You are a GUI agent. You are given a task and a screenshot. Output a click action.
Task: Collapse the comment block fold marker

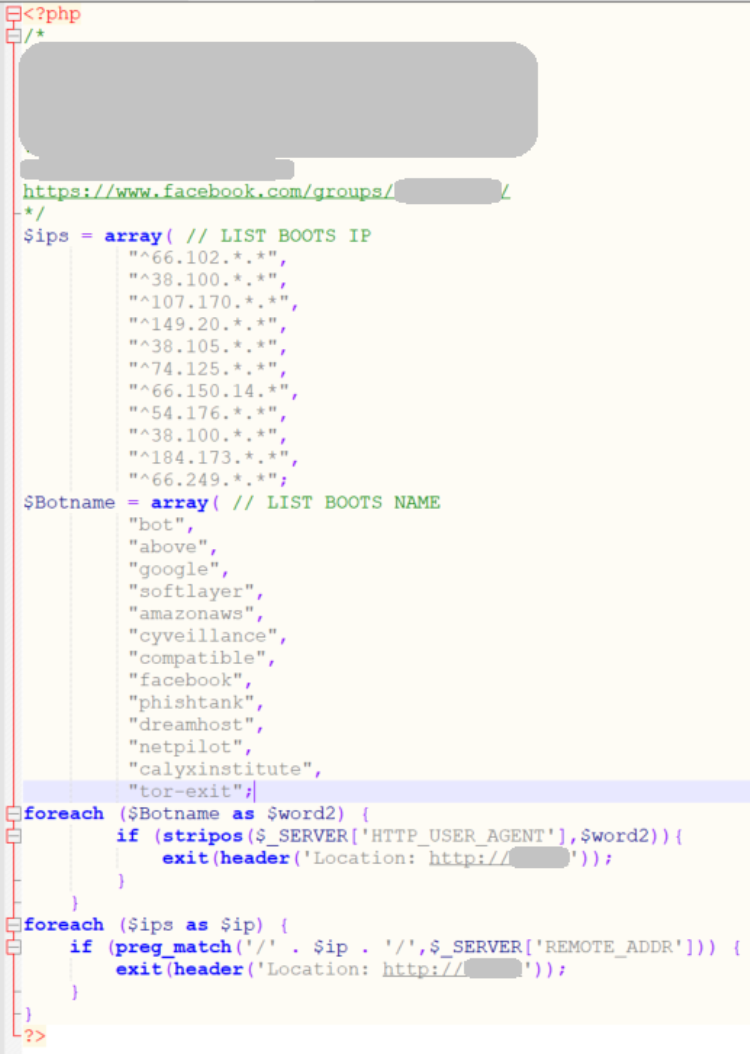pos(13,36)
